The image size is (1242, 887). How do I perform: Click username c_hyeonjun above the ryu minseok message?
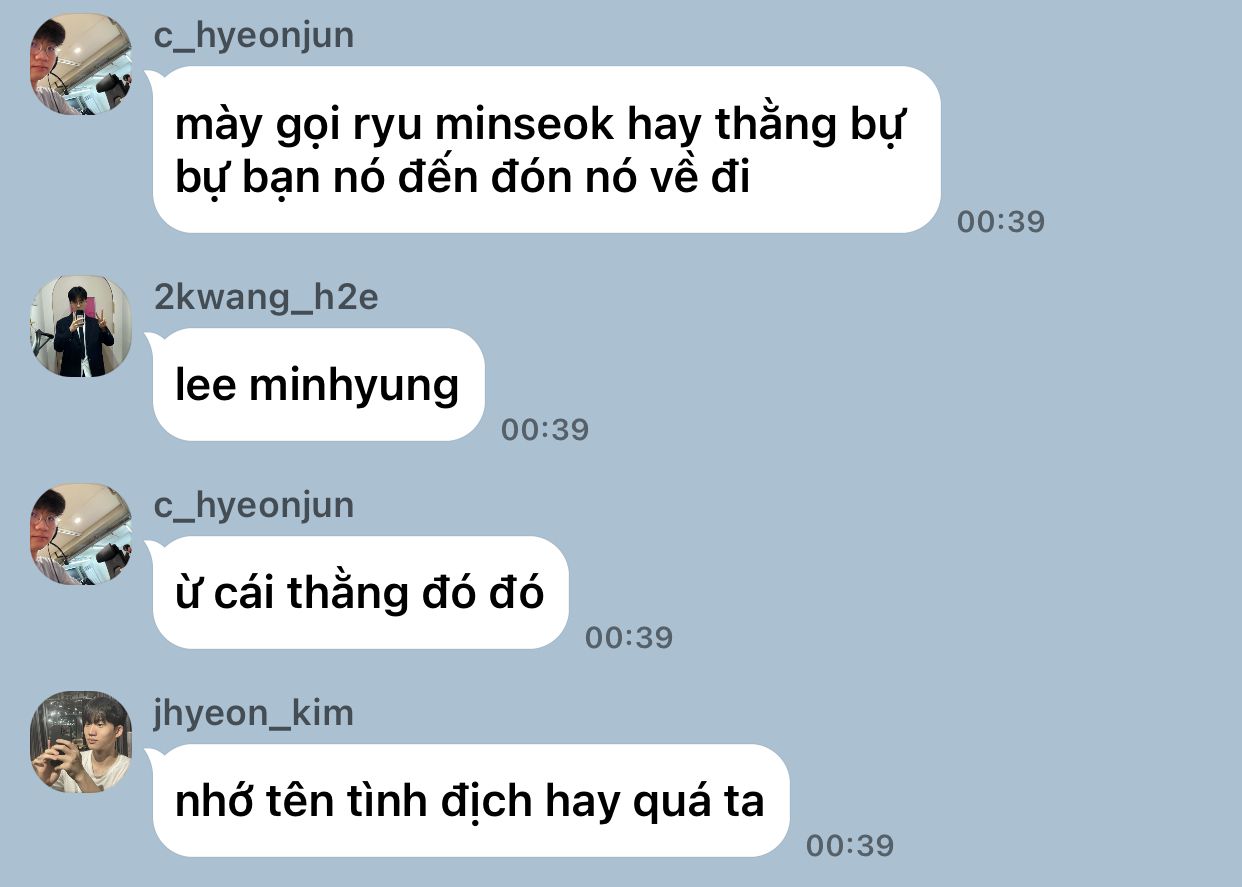tap(254, 36)
